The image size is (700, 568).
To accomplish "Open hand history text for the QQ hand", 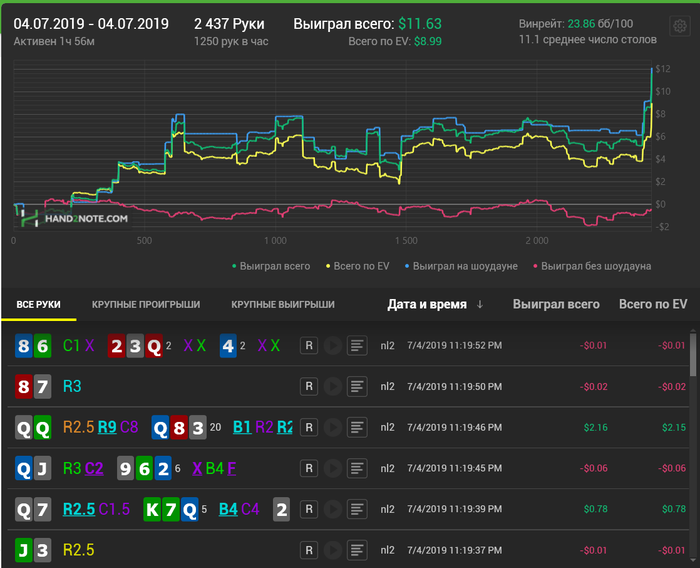I will (357, 427).
